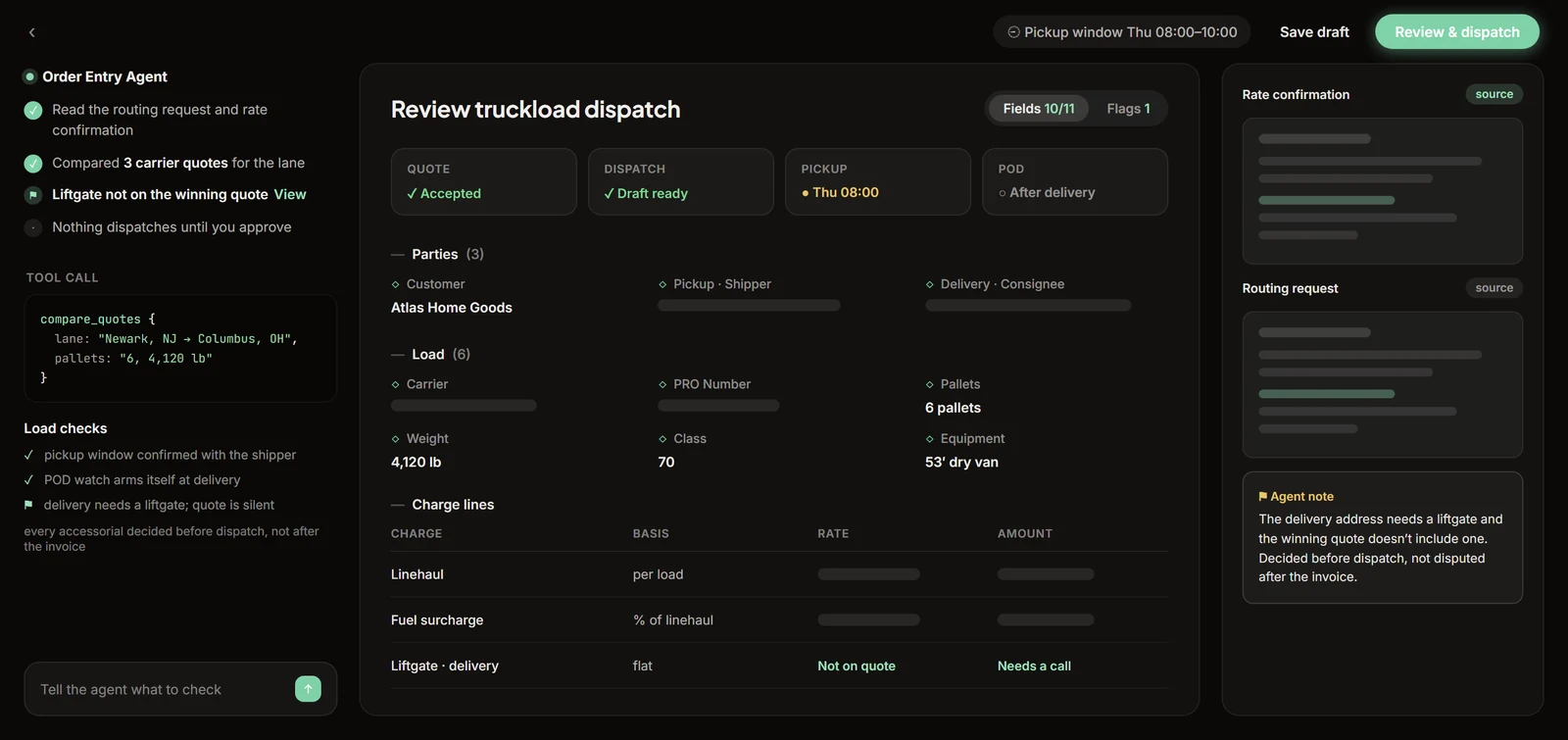
Task: Click checkmark by 'pickup window confirmed with the shipper'
Action: [28, 455]
